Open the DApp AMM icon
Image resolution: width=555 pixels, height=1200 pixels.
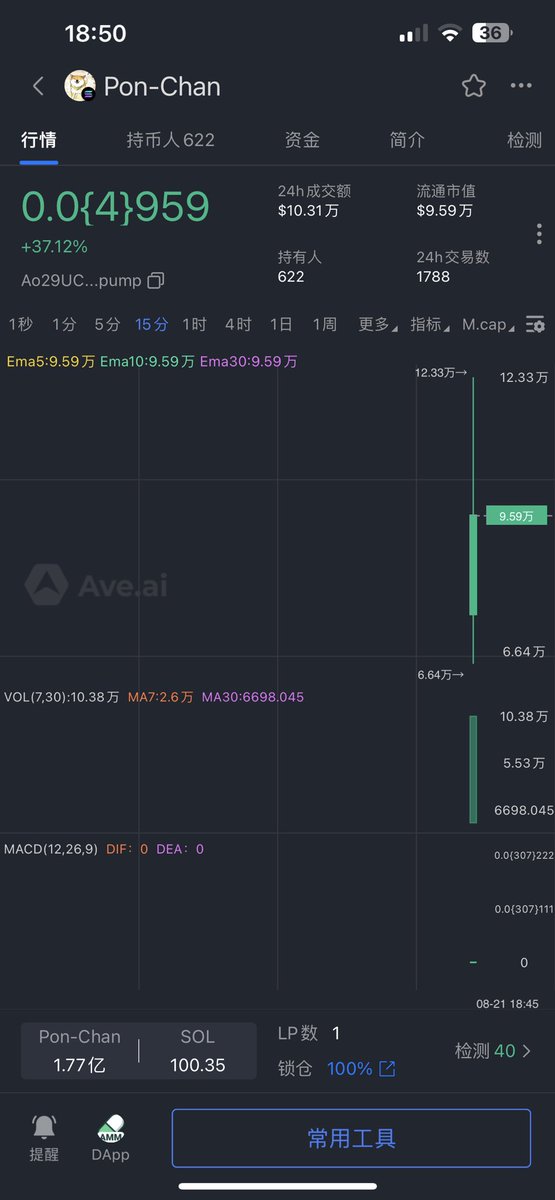tap(111, 1128)
